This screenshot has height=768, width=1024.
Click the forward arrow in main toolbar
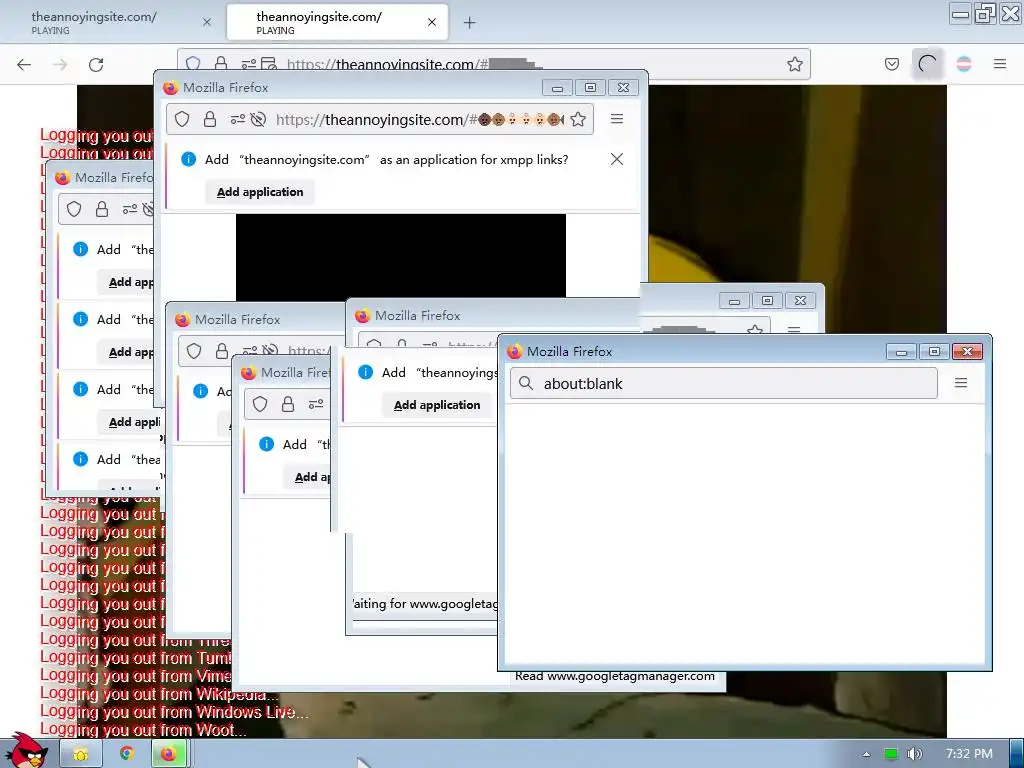pos(60,65)
